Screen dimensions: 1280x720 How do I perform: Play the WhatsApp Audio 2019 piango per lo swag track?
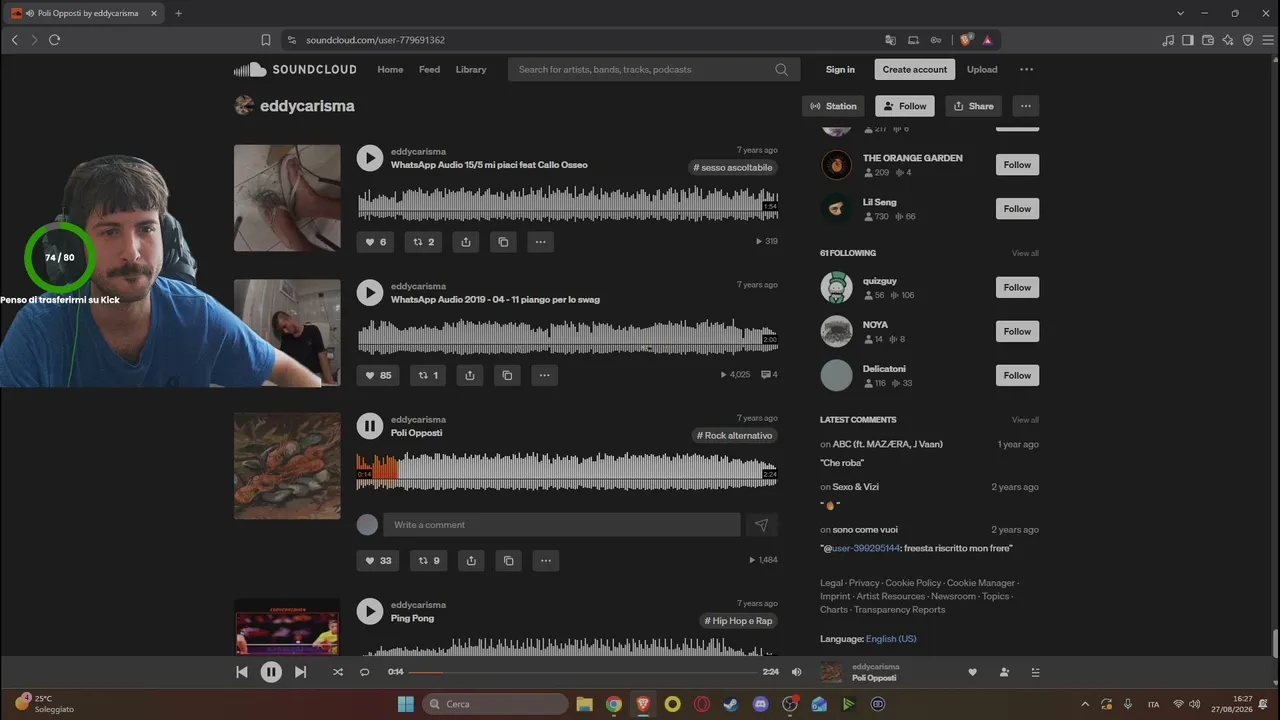click(x=370, y=292)
